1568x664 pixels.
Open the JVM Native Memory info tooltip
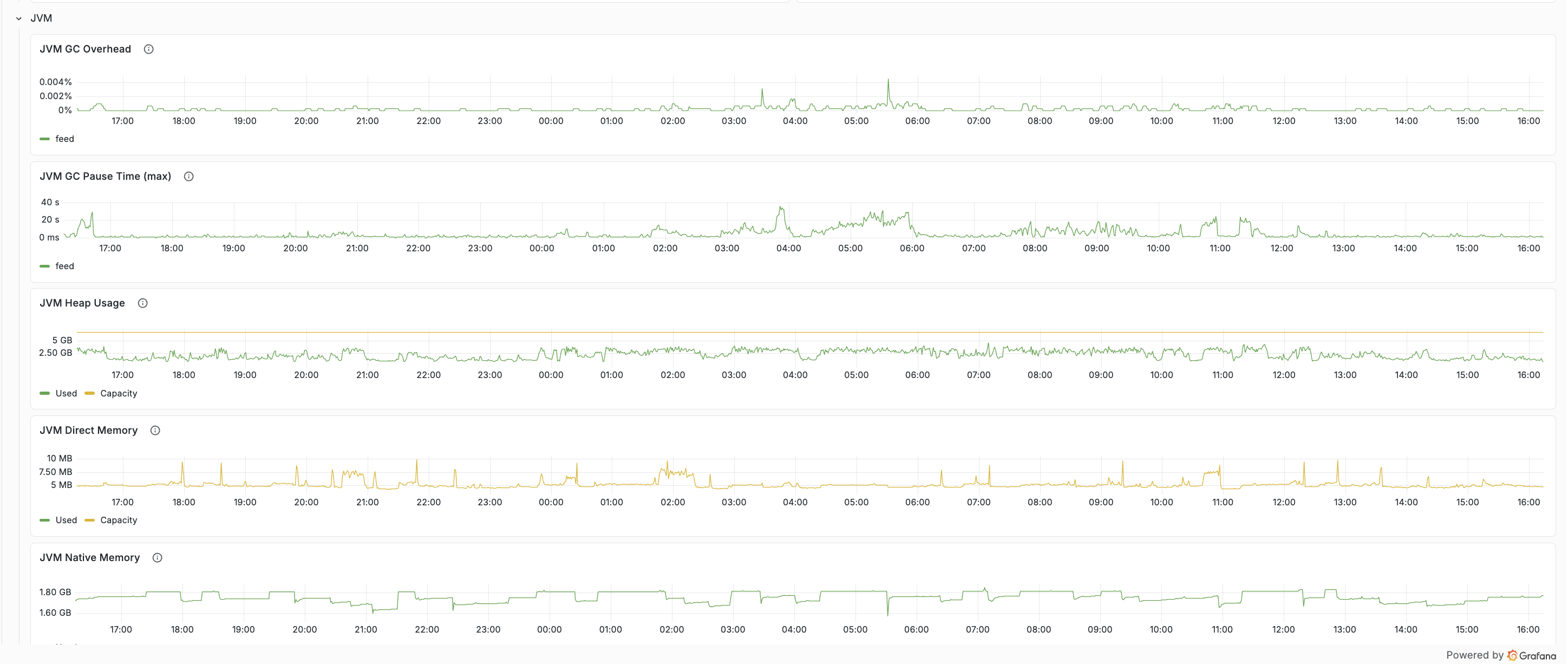point(157,557)
